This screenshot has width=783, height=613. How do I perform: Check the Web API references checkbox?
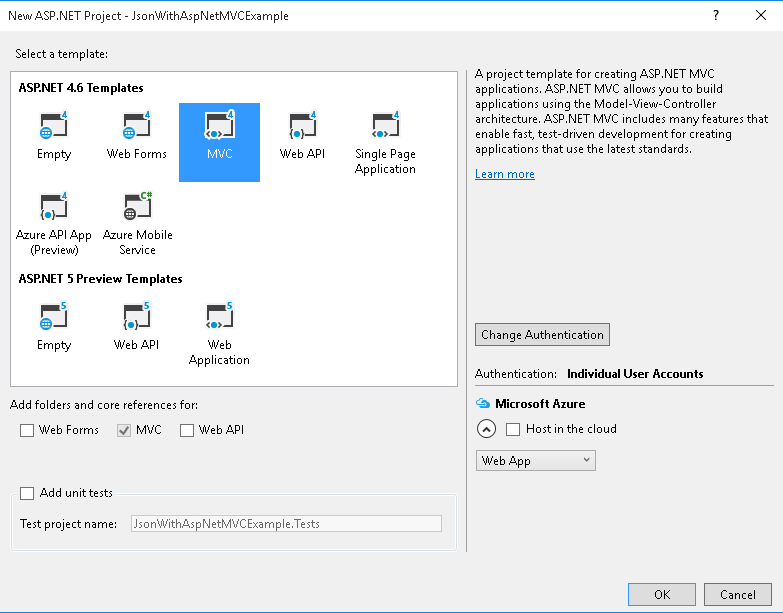coord(187,430)
